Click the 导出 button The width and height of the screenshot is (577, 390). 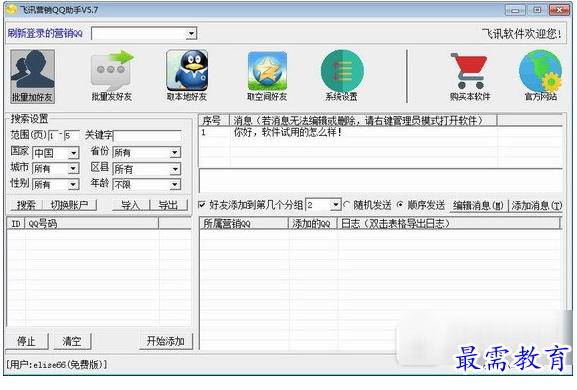point(169,205)
